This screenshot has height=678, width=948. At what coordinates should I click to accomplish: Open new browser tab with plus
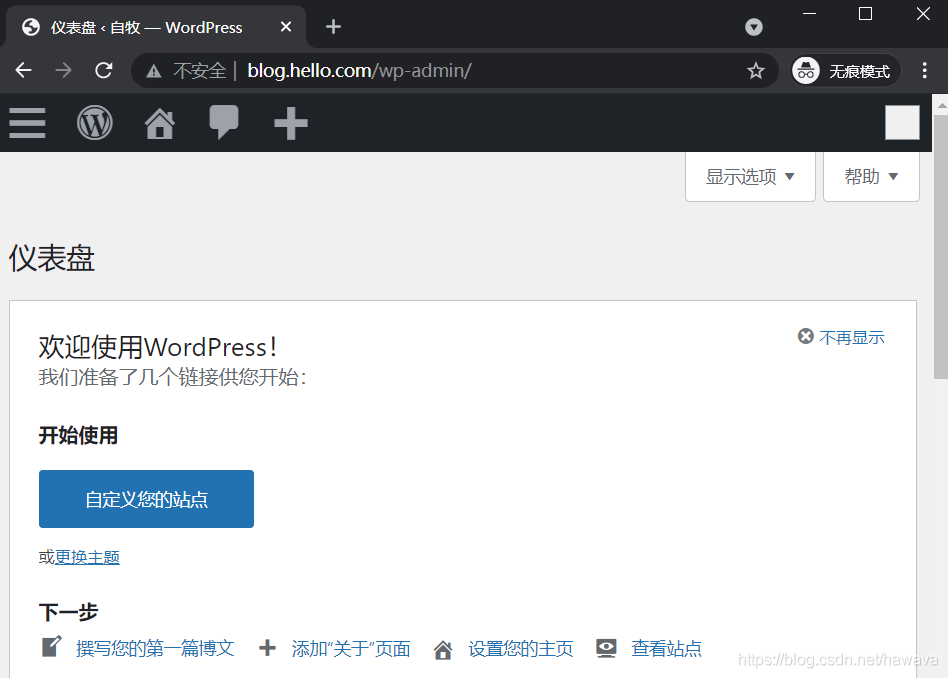point(333,27)
